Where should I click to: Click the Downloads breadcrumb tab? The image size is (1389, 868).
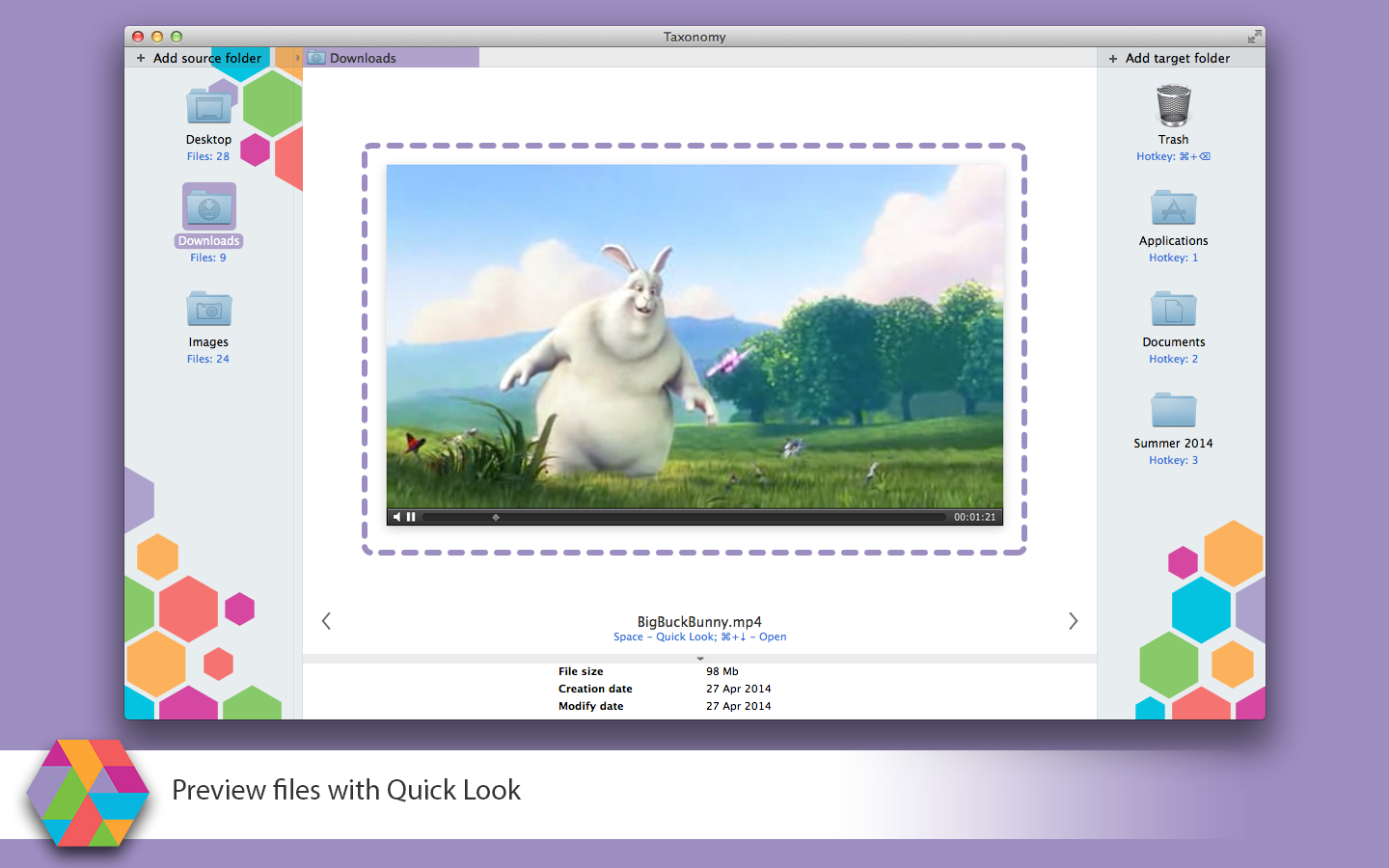(363, 58)
